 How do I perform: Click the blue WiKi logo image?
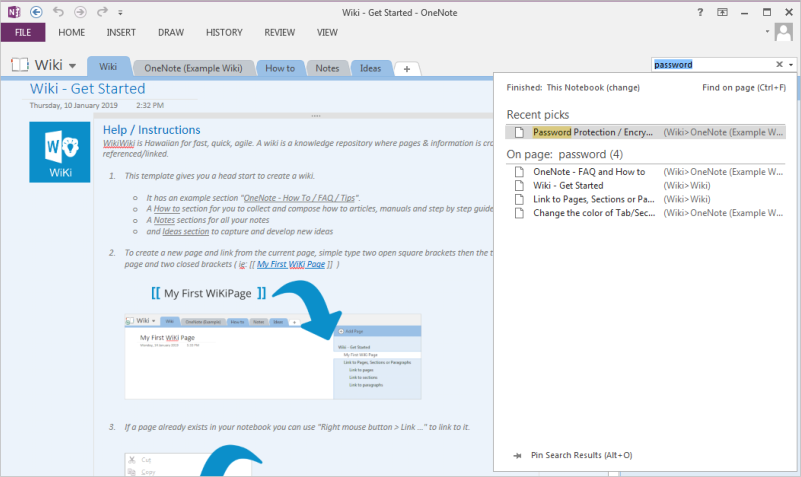60,152
